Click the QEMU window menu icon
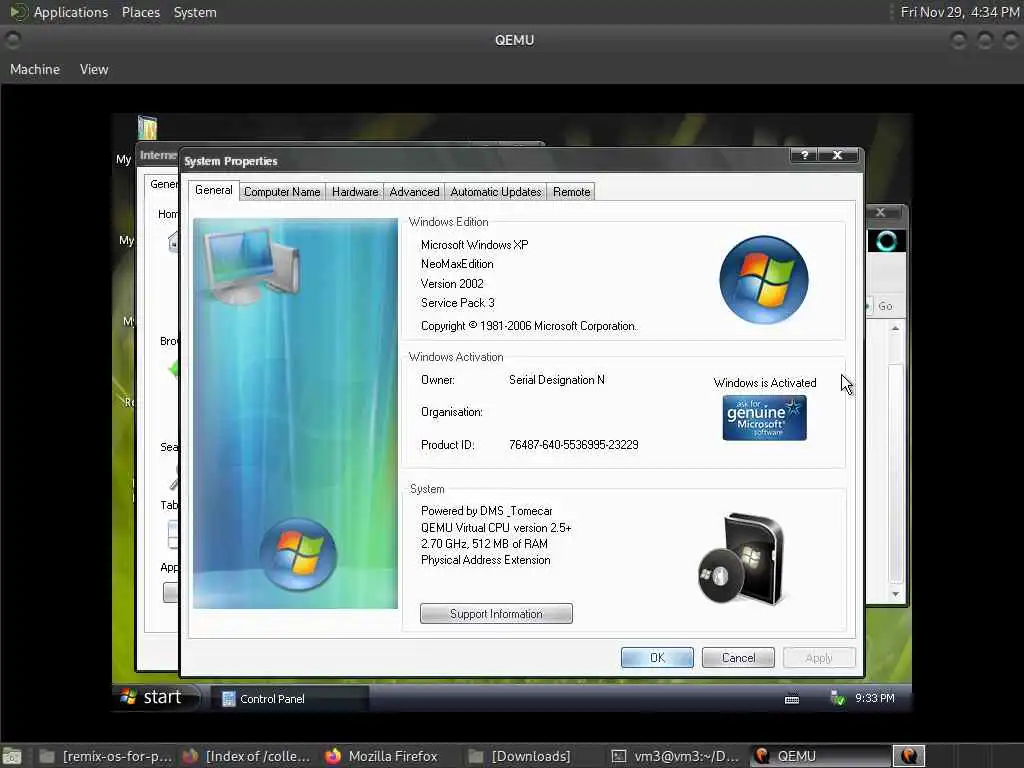Viewport: 1024px width, 768px height. (12, 40)
